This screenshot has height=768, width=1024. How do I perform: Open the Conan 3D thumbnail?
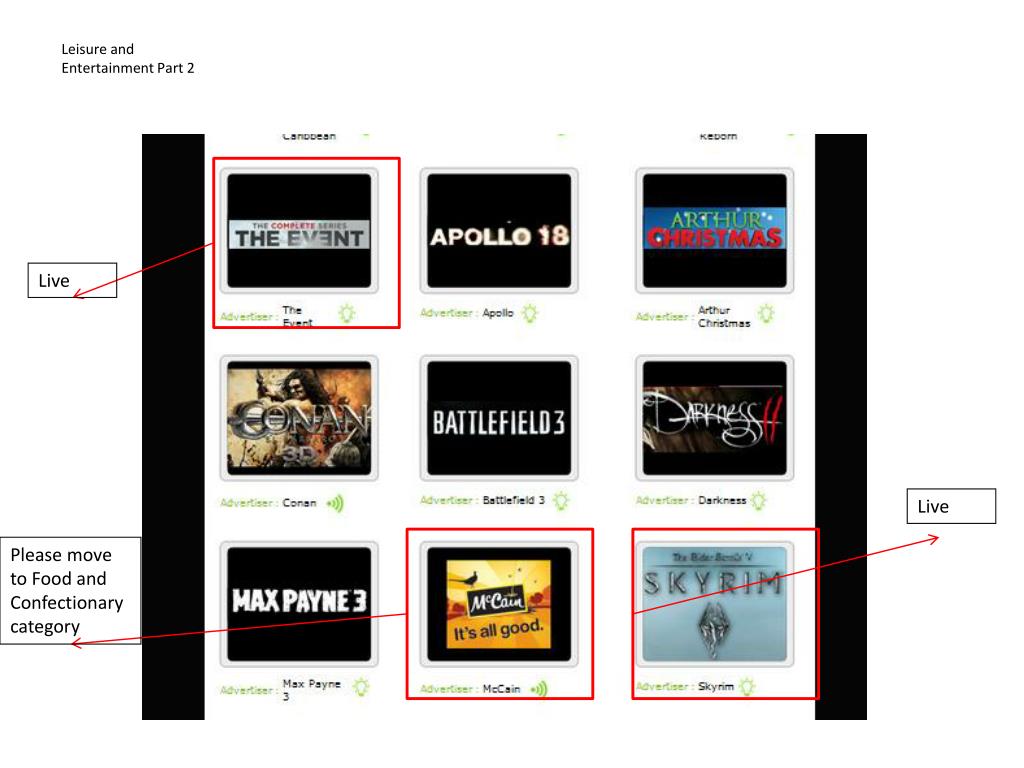299,418
